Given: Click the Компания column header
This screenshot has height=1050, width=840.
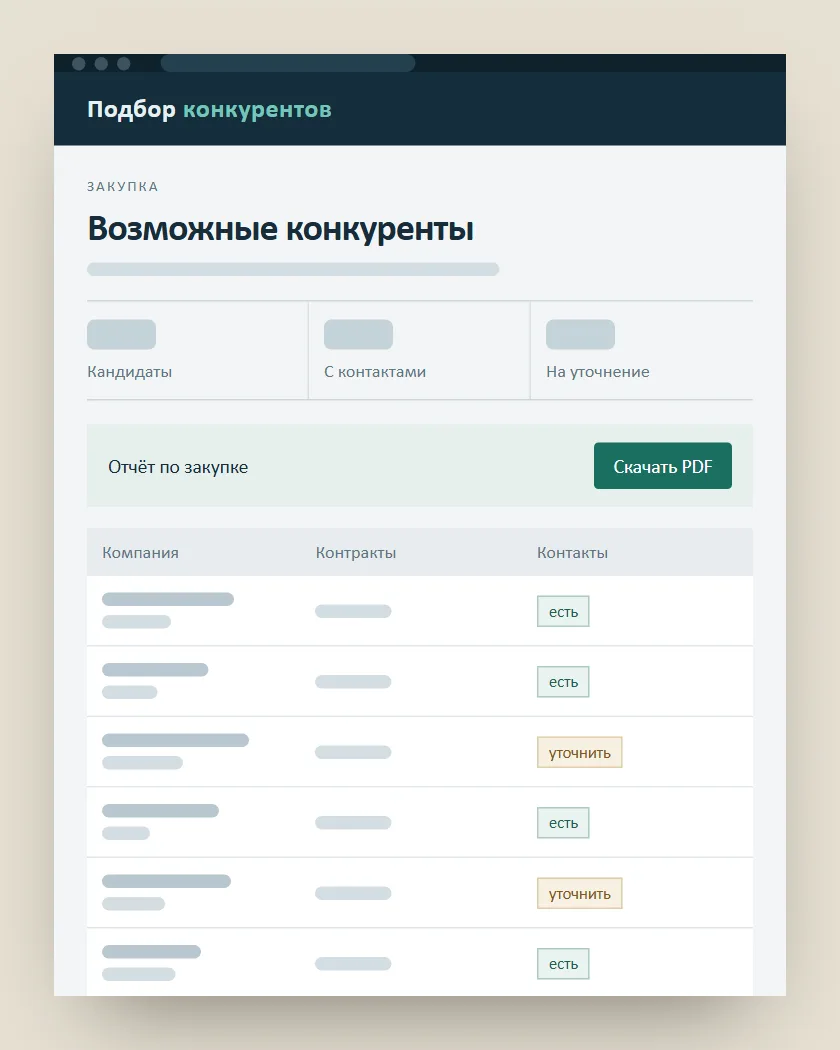Looking at the screenshot, I should tap(141, 552).
